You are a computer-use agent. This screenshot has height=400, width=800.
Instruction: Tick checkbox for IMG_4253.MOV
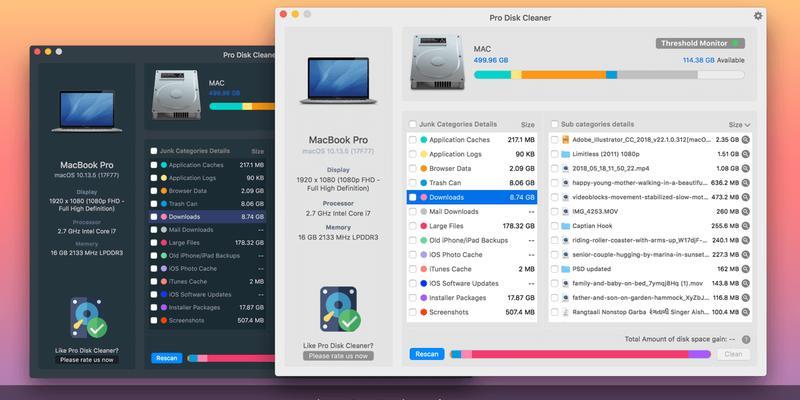coord(555,211)
